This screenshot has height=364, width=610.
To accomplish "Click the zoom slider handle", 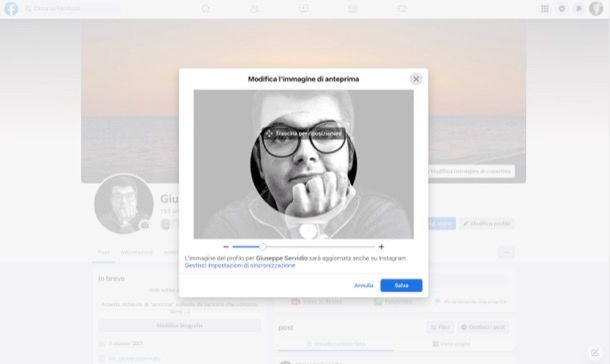I will click(x=263, y=247).
